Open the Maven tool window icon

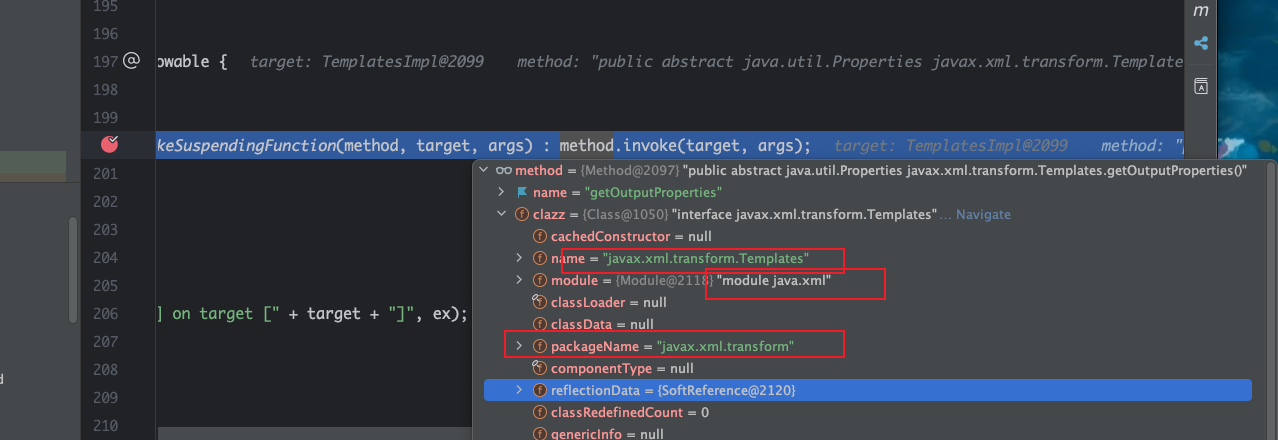[1201, 10]
